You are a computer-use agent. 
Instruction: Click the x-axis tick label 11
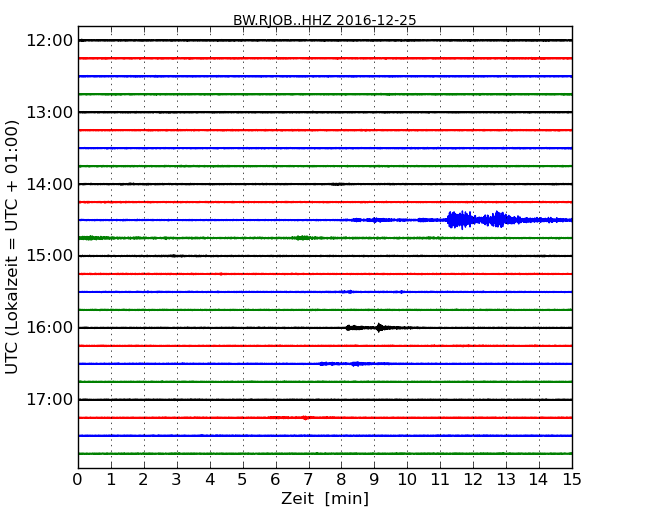tap(440, 480)
